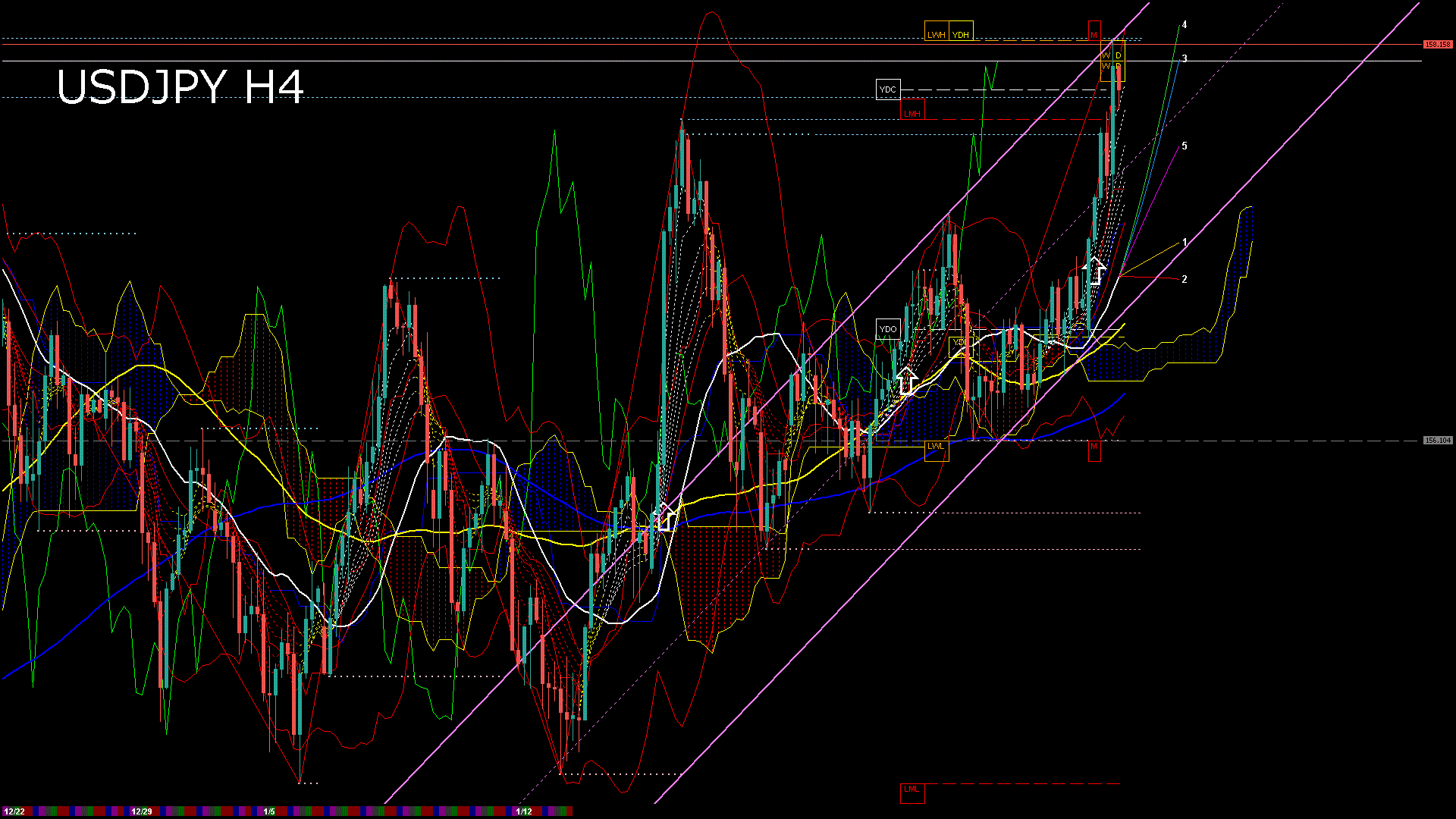Click the USDJPY H4 chart title
1456x819 pixels.
(x=180, y=86)
